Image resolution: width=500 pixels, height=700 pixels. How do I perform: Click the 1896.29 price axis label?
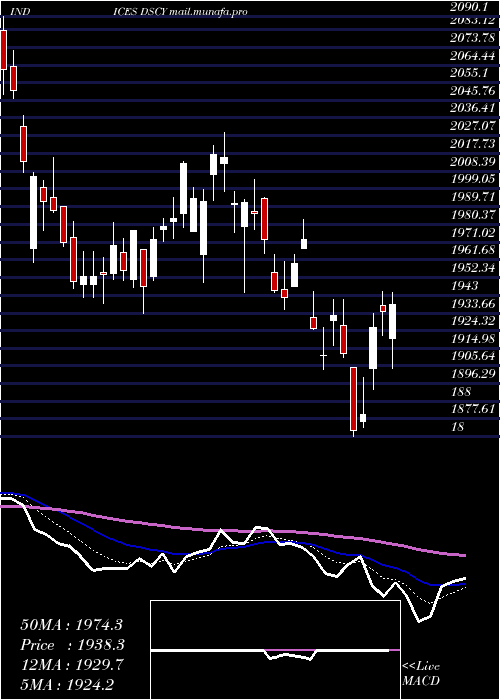tap(472, 374)
